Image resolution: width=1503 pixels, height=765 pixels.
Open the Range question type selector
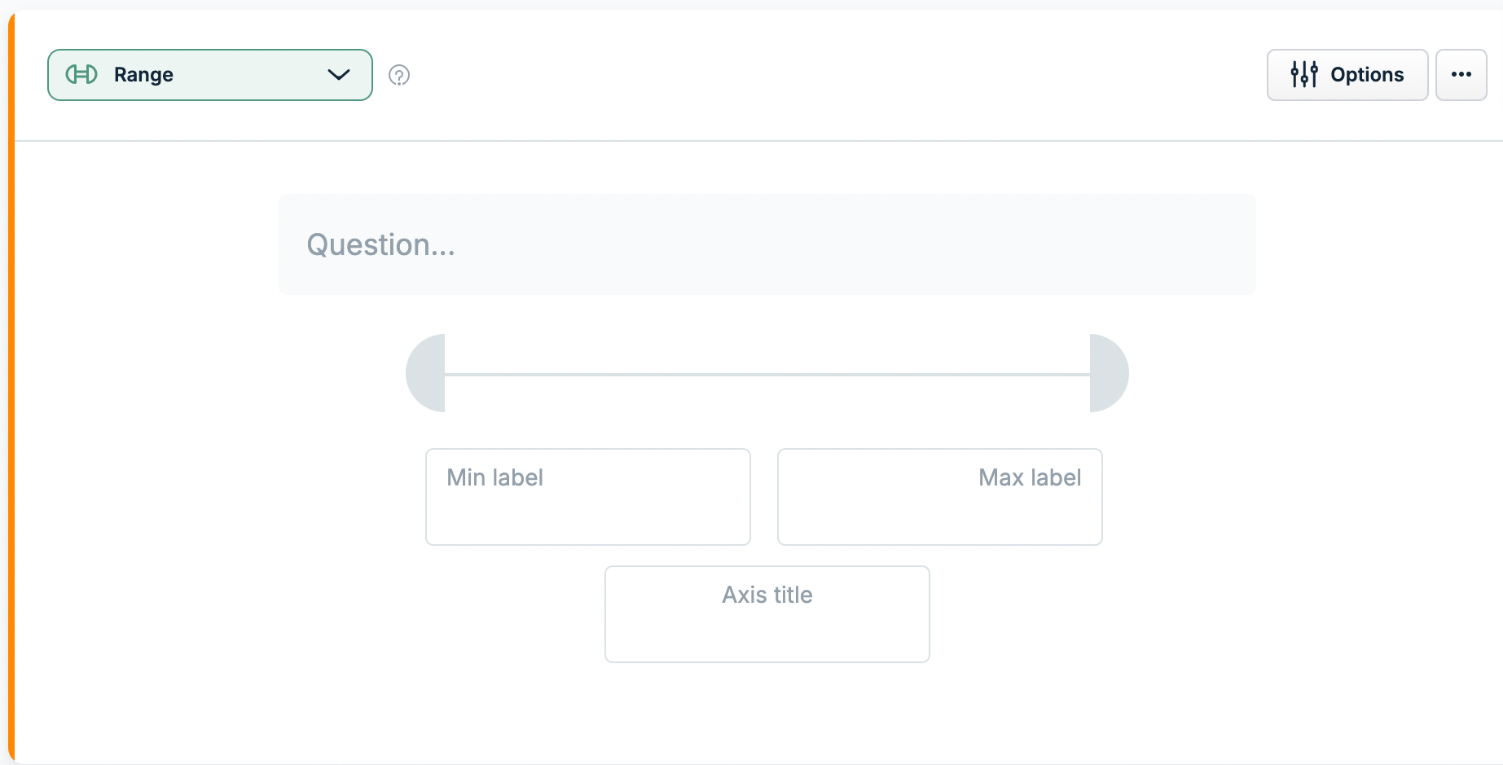[210, 75]
